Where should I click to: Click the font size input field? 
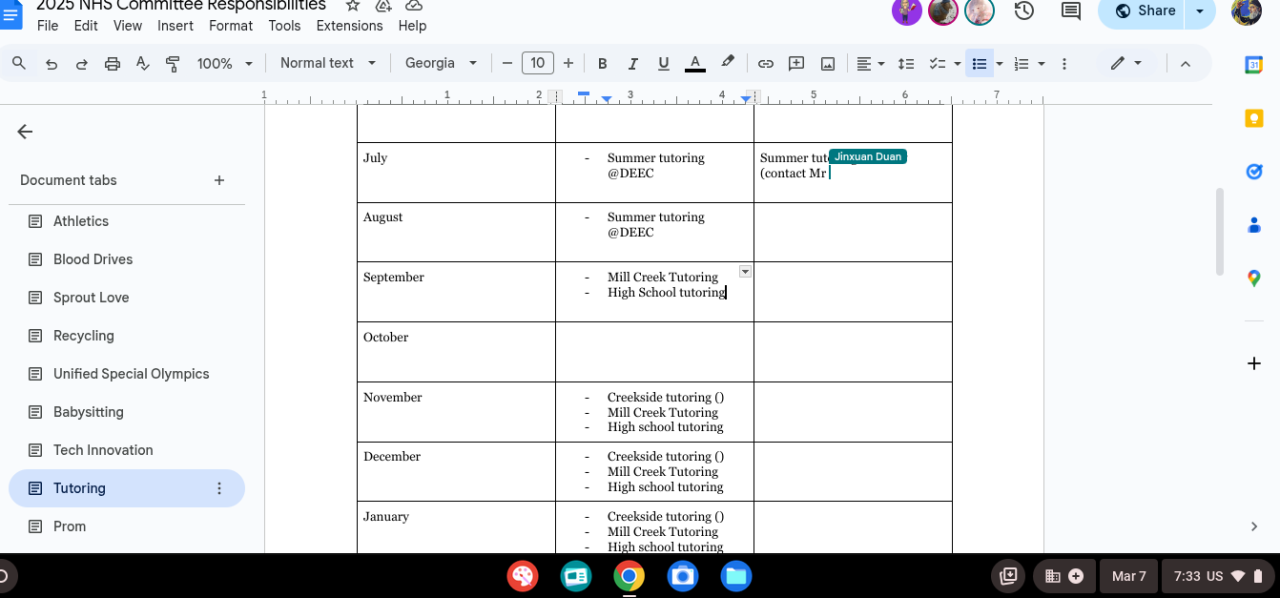point(538,63)
